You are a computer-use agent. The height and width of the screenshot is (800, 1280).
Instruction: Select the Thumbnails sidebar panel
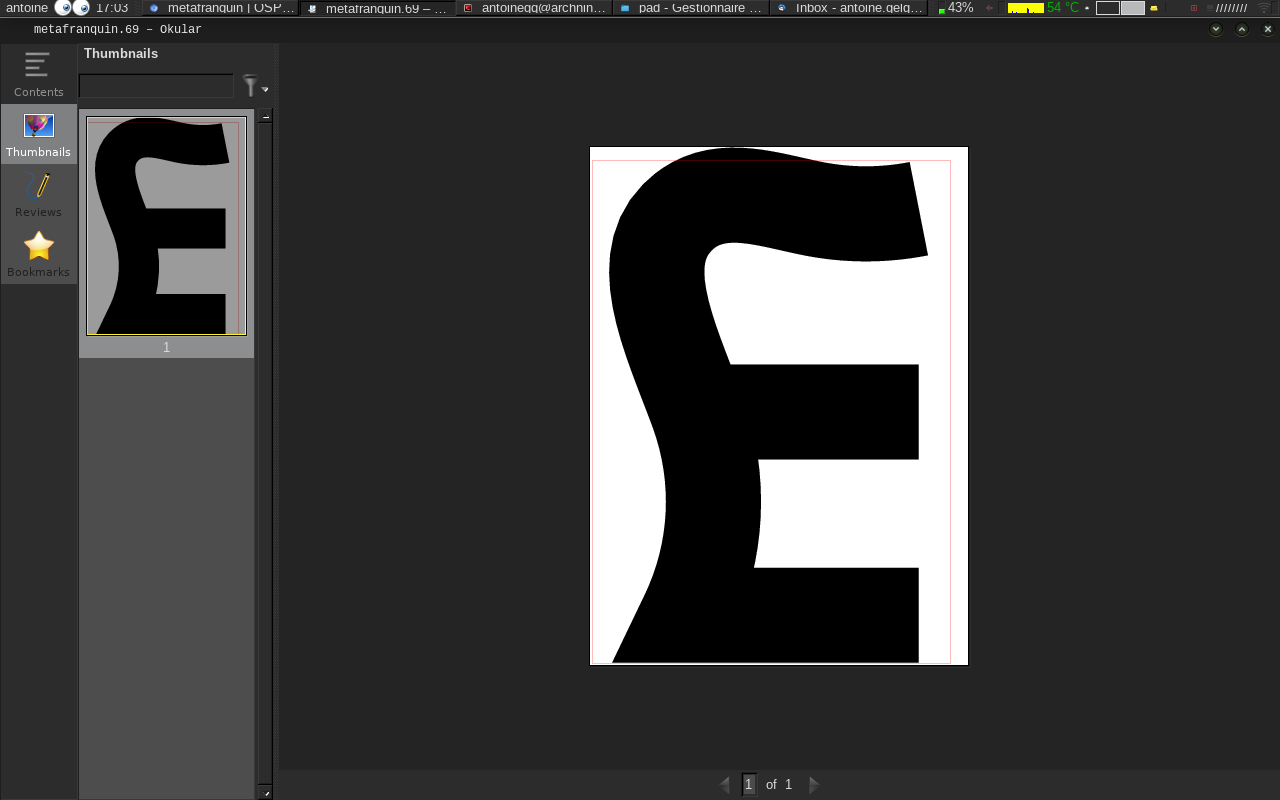coord(38,134)
